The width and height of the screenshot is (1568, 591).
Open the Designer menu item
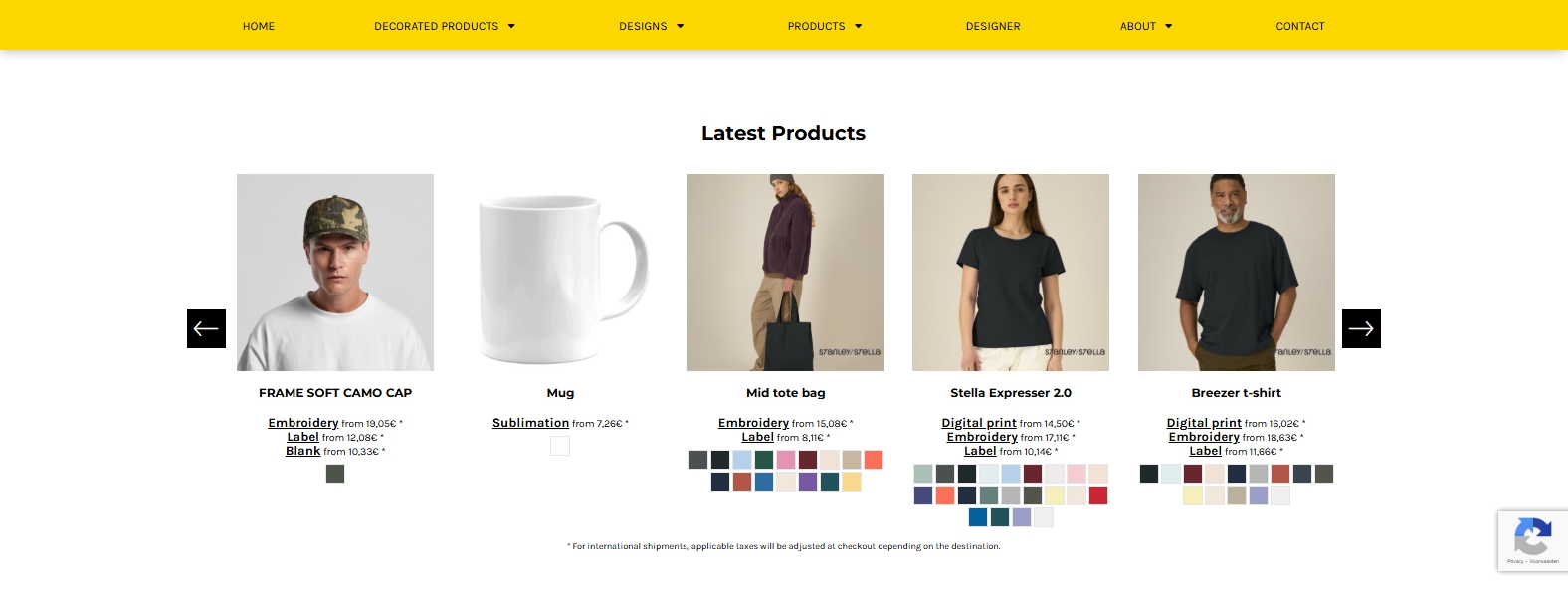(x=993, y=26)
